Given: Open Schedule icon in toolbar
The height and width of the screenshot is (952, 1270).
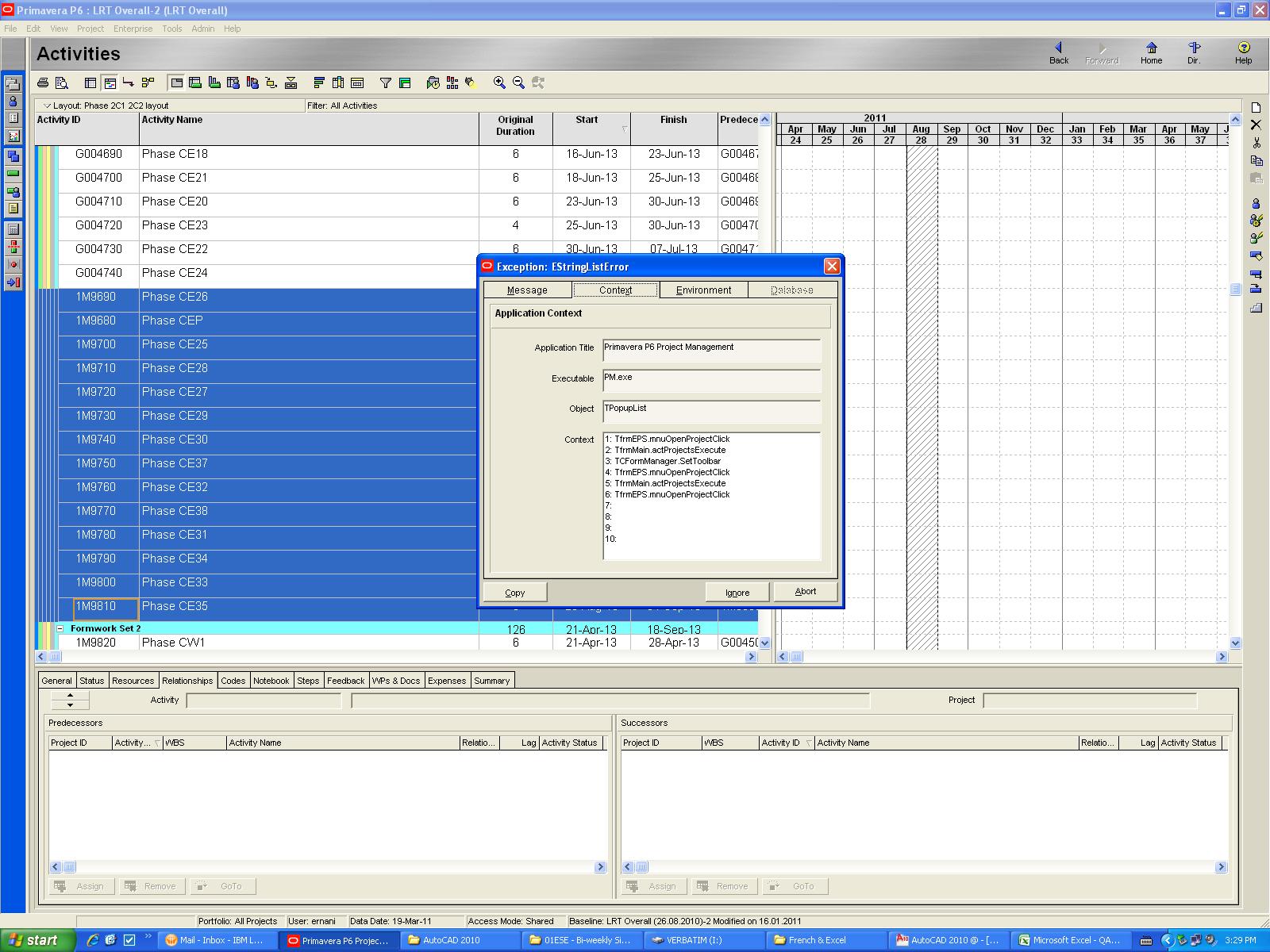Looking at the screenshot, I should (x=433, y=83).
